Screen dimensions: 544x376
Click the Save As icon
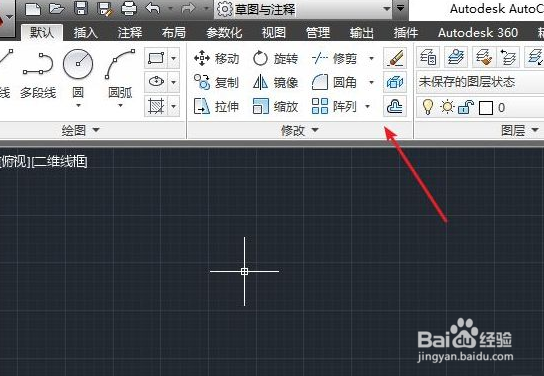coord(104,9)
